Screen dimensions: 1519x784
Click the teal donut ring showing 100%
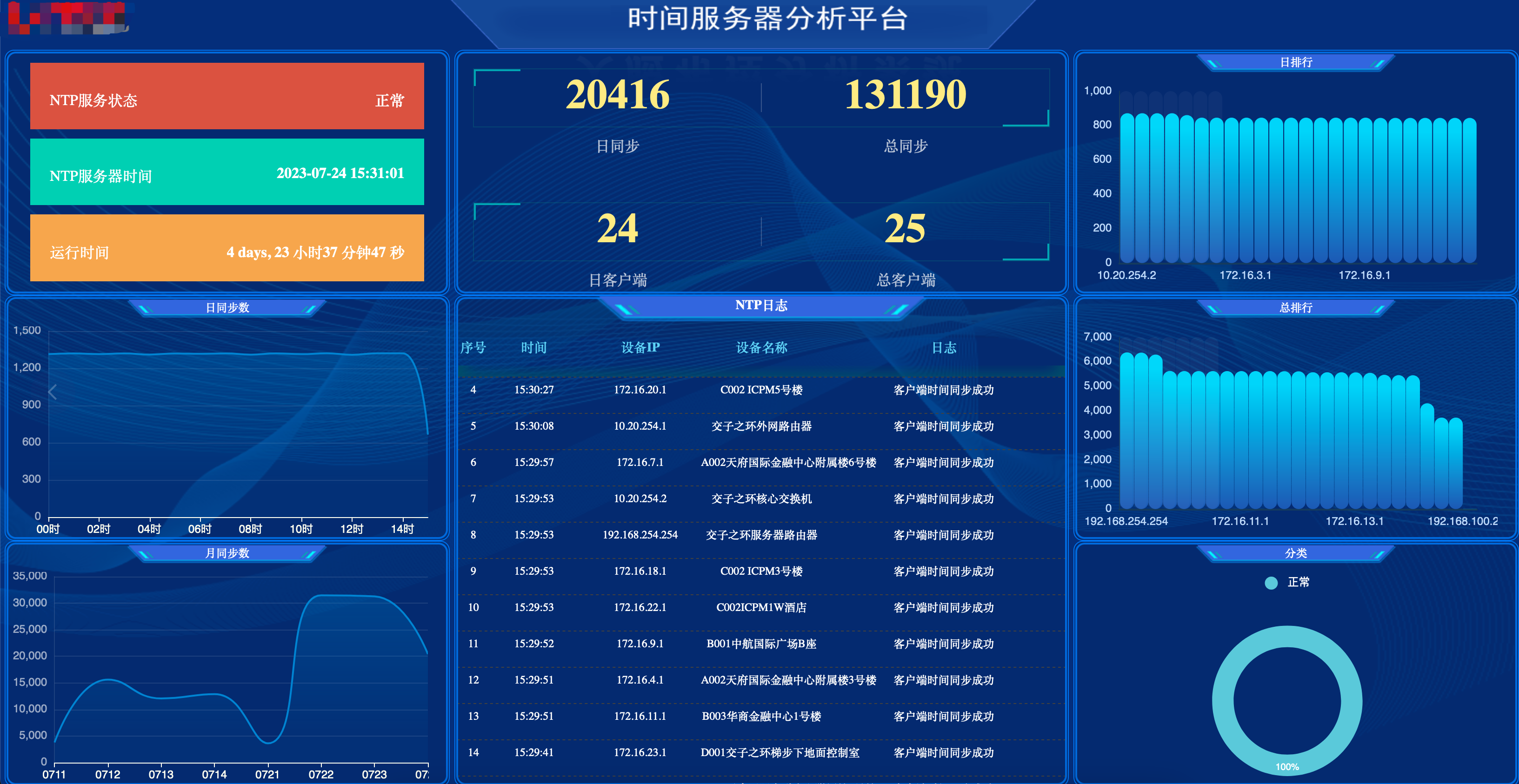(x=1286, y=701)
